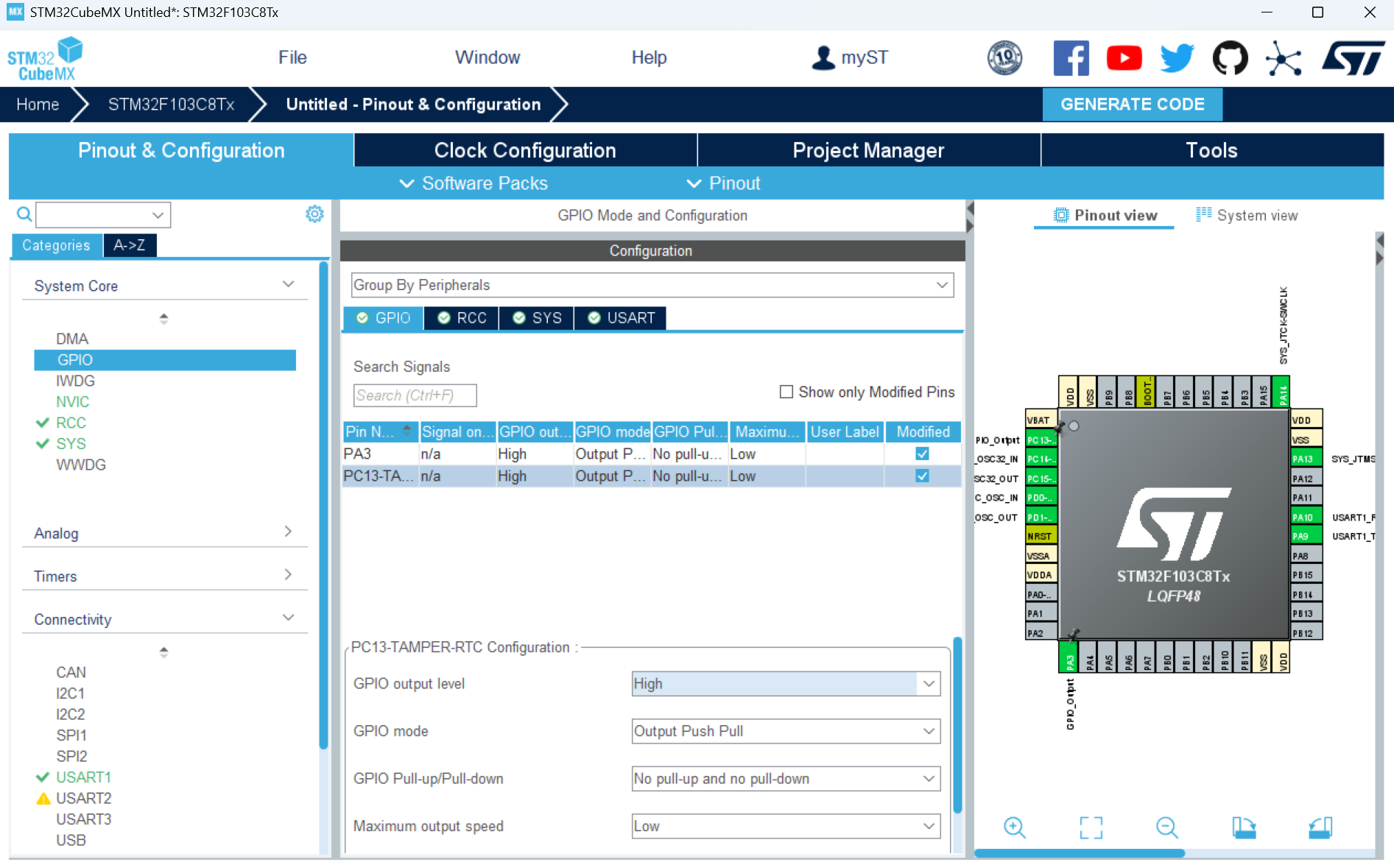Switch to Tools tab

[x=1211, y=150]
